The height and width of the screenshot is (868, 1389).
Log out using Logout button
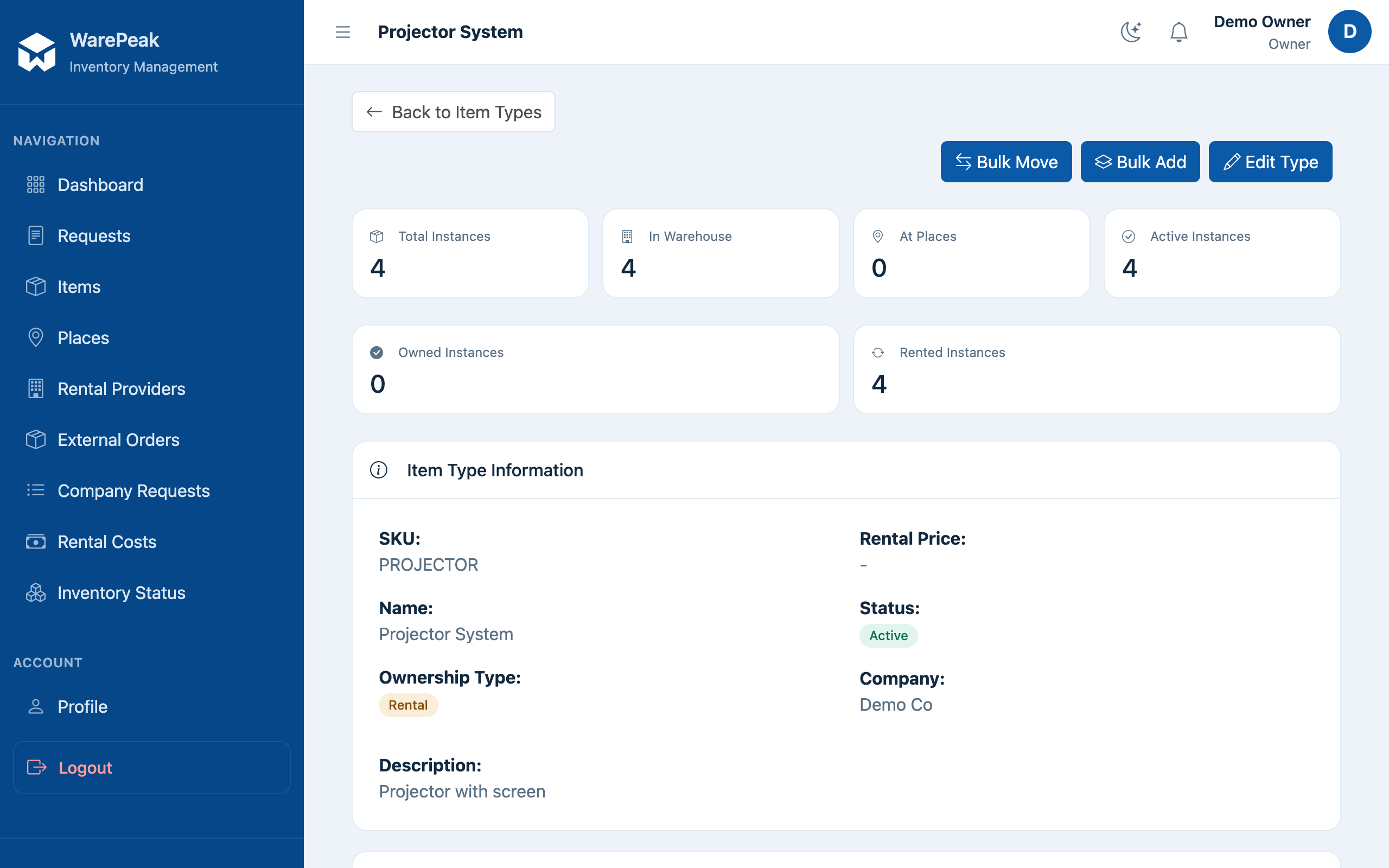[x=151, y=768]
